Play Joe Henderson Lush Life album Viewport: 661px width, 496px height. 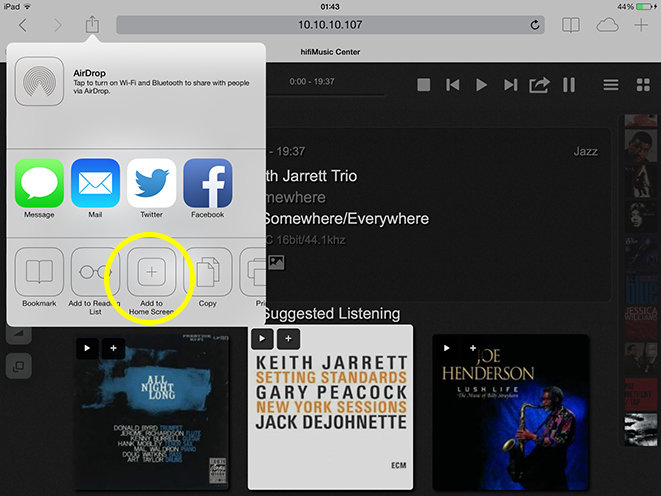[x=447, y=348]
